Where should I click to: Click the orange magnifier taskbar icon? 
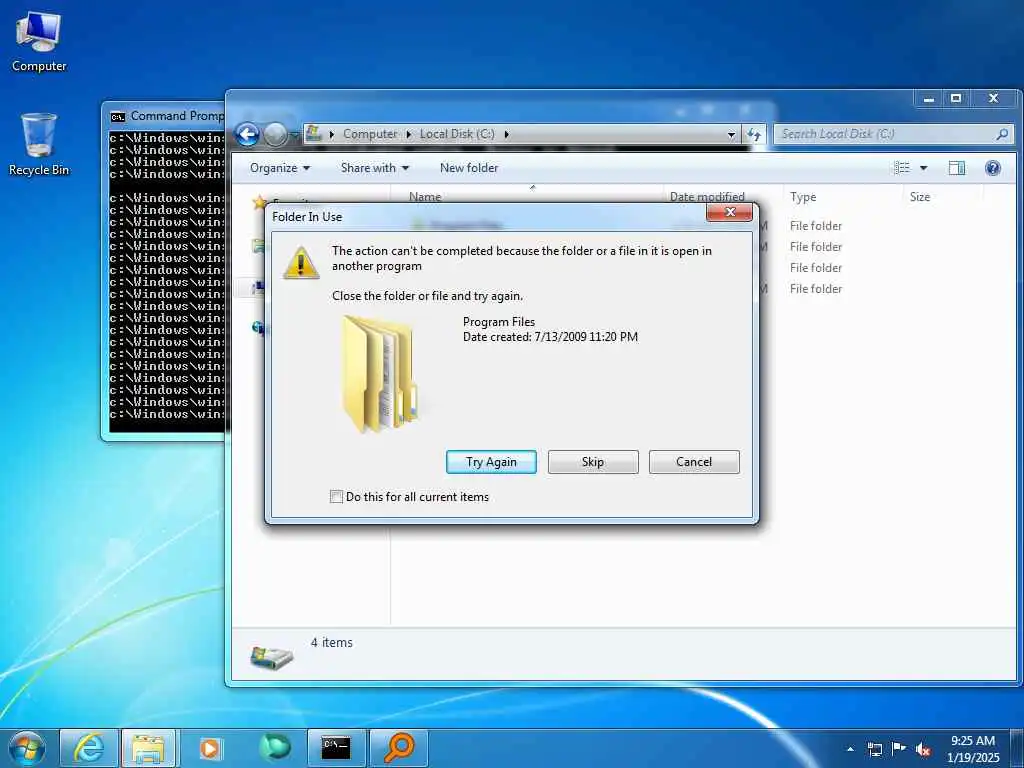coord(398,748)
